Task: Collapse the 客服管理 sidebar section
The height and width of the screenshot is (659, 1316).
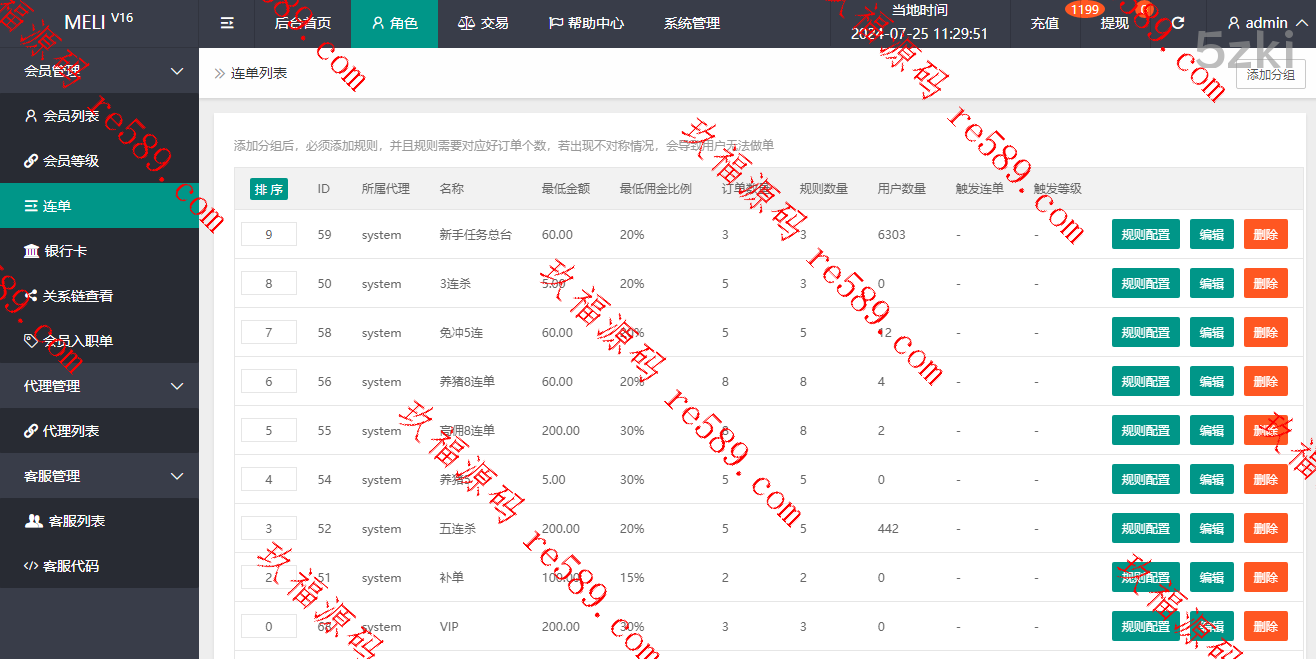Action: click(x=177, y=476)
